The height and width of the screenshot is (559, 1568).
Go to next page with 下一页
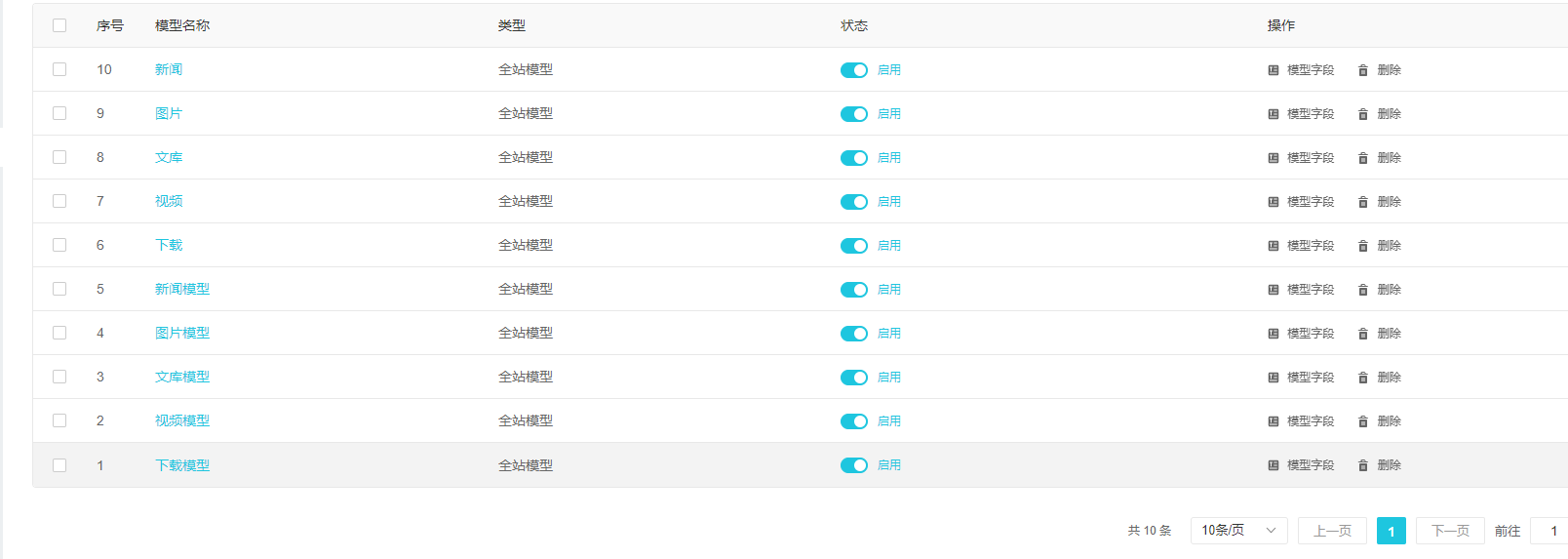point(1450,531)
